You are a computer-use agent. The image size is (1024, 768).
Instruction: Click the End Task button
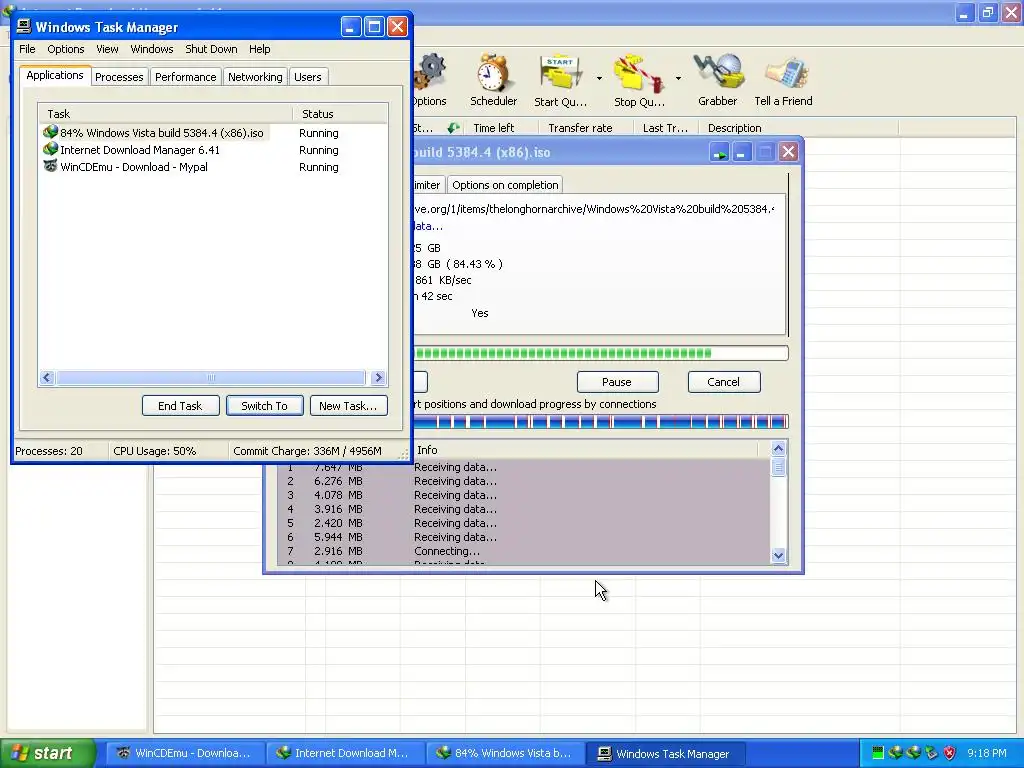[x=180, y=406]
